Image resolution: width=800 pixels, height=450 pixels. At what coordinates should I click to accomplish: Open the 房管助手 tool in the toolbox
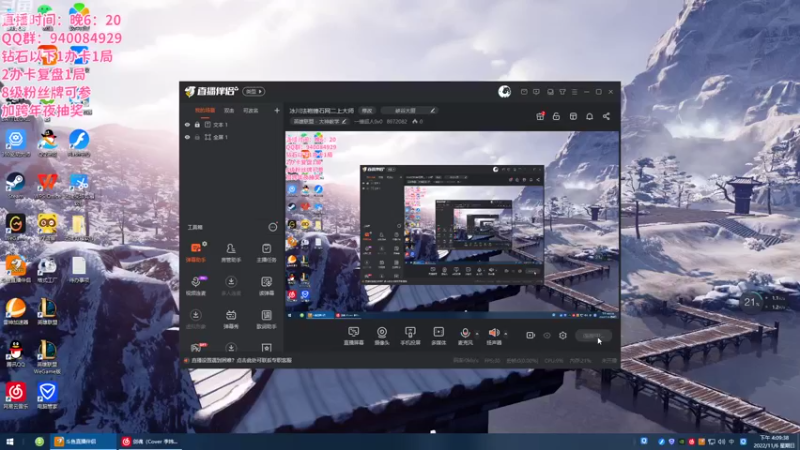(231, 253)
